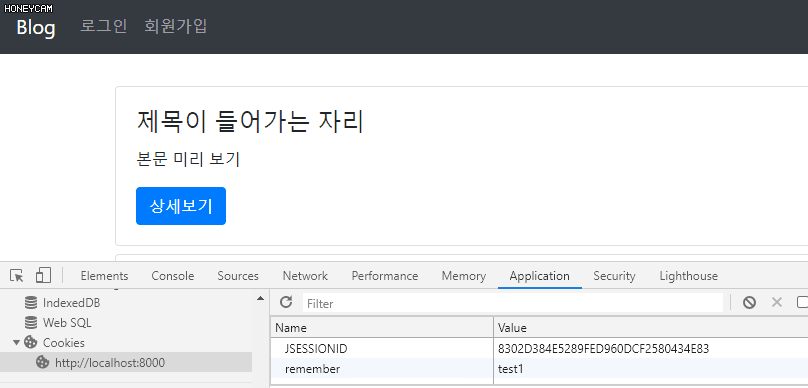
Task: Open the Memory tab
Action: [464, 276]
